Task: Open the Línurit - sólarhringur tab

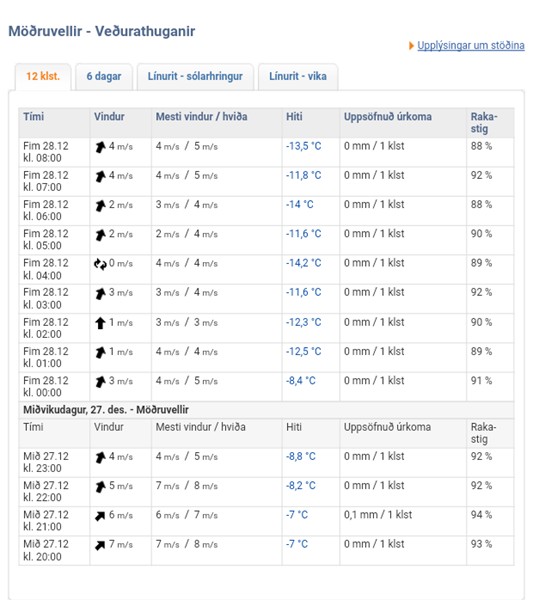Action: (195, 77)
